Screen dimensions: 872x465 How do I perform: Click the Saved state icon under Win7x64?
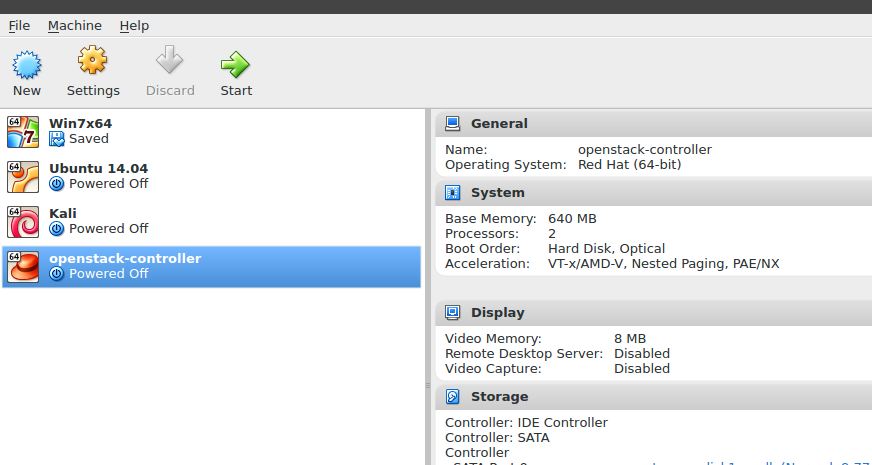tap(57, 139)
